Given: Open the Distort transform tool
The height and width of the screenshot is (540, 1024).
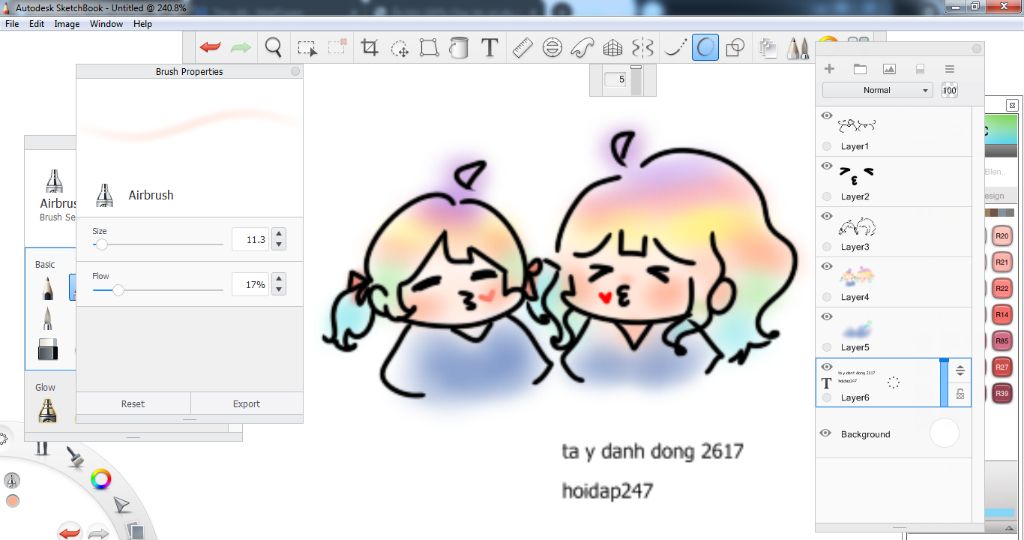Looking at the screenshot, I should coord(429,48).
